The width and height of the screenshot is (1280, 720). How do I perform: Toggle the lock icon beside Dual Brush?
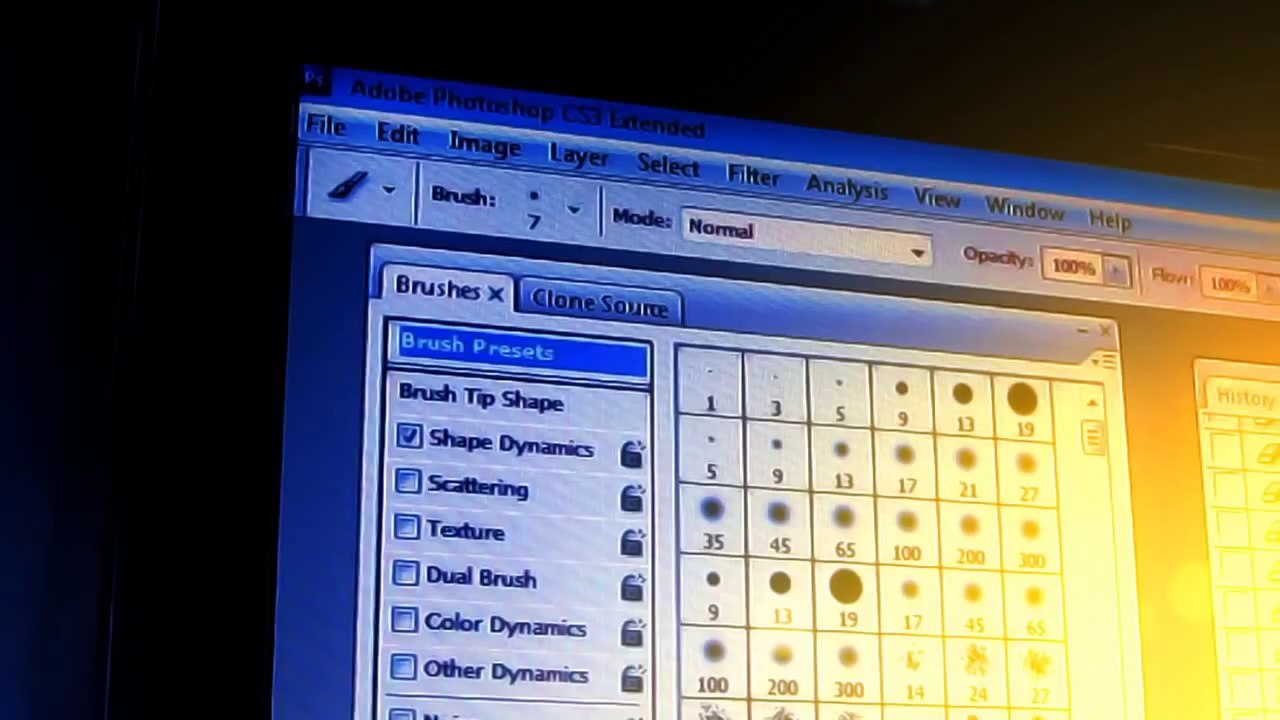632,587
